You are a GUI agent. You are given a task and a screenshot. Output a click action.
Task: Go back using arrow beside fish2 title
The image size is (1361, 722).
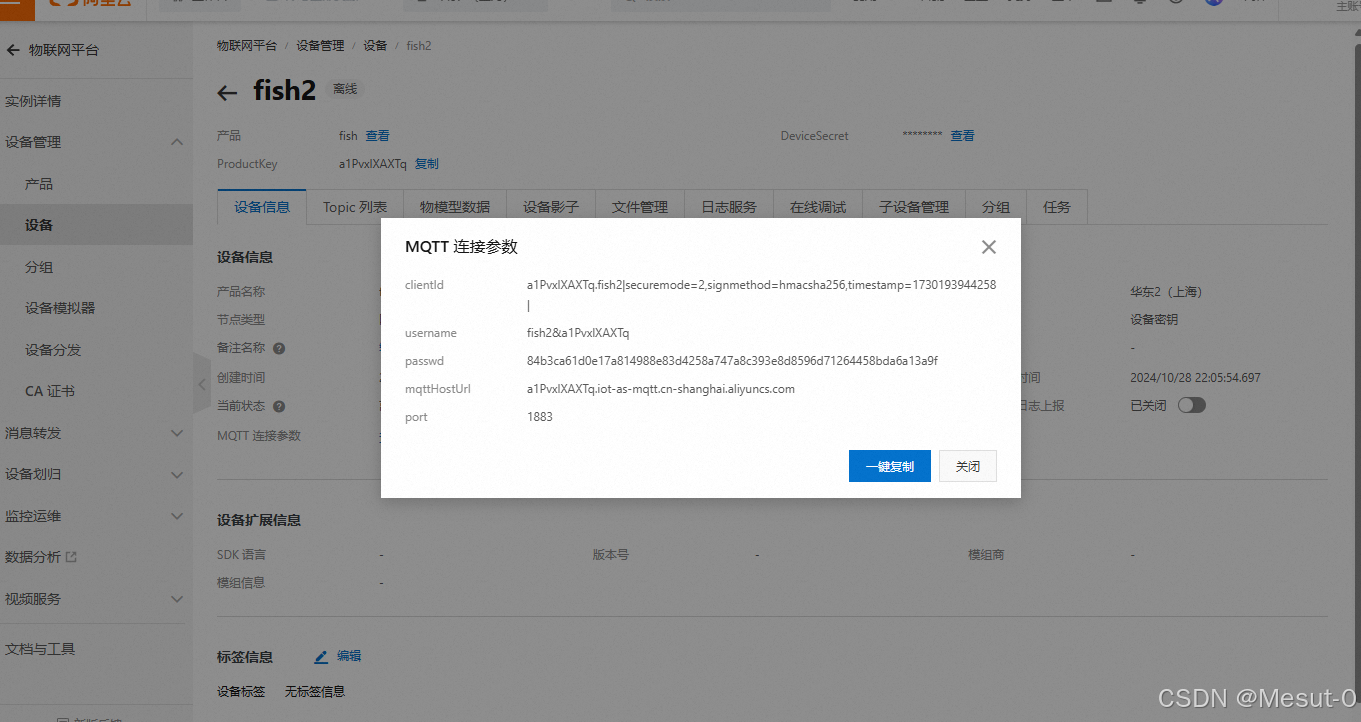[x=227, y=92]
